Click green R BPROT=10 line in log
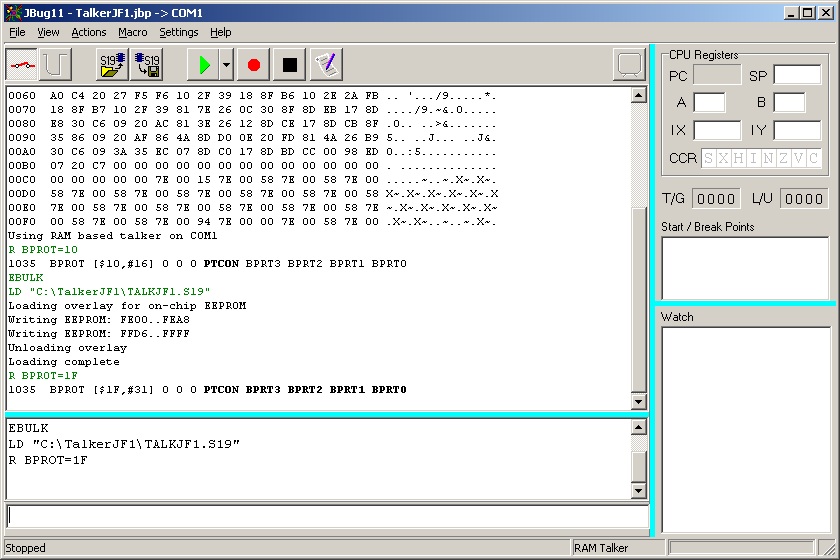 (x=43, y=250)
